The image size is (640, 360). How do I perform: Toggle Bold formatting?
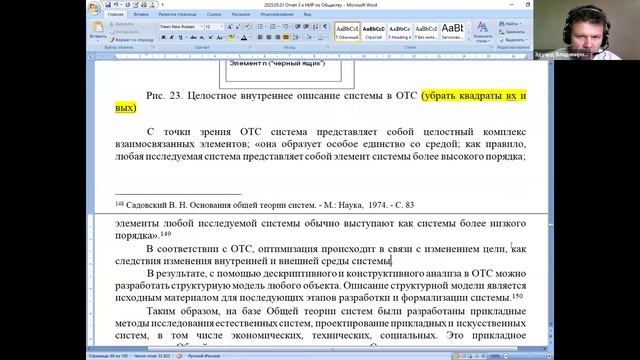pos(163,37)
